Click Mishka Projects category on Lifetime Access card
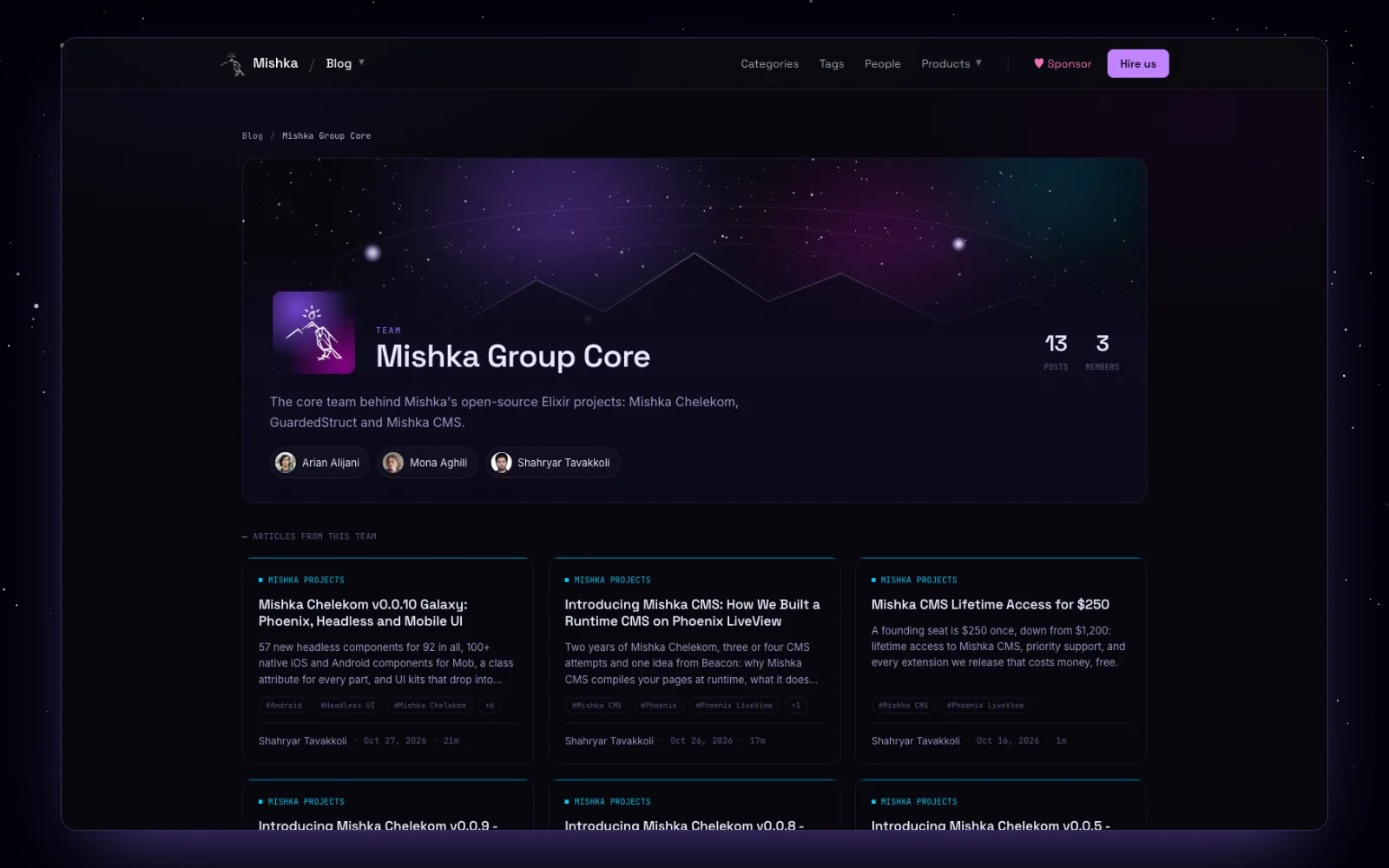The image size is (1389, 868). (914, 580)
